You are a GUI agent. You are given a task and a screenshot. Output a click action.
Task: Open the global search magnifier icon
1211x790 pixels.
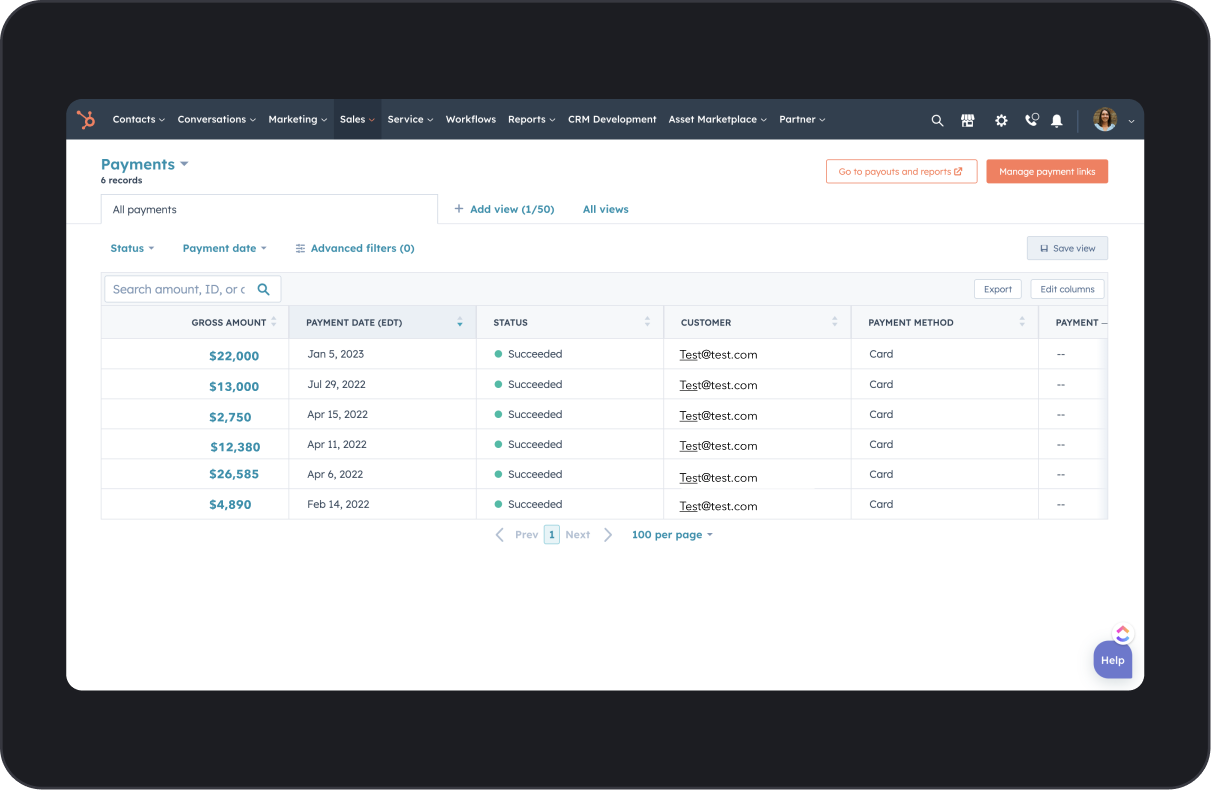point(937,120)
